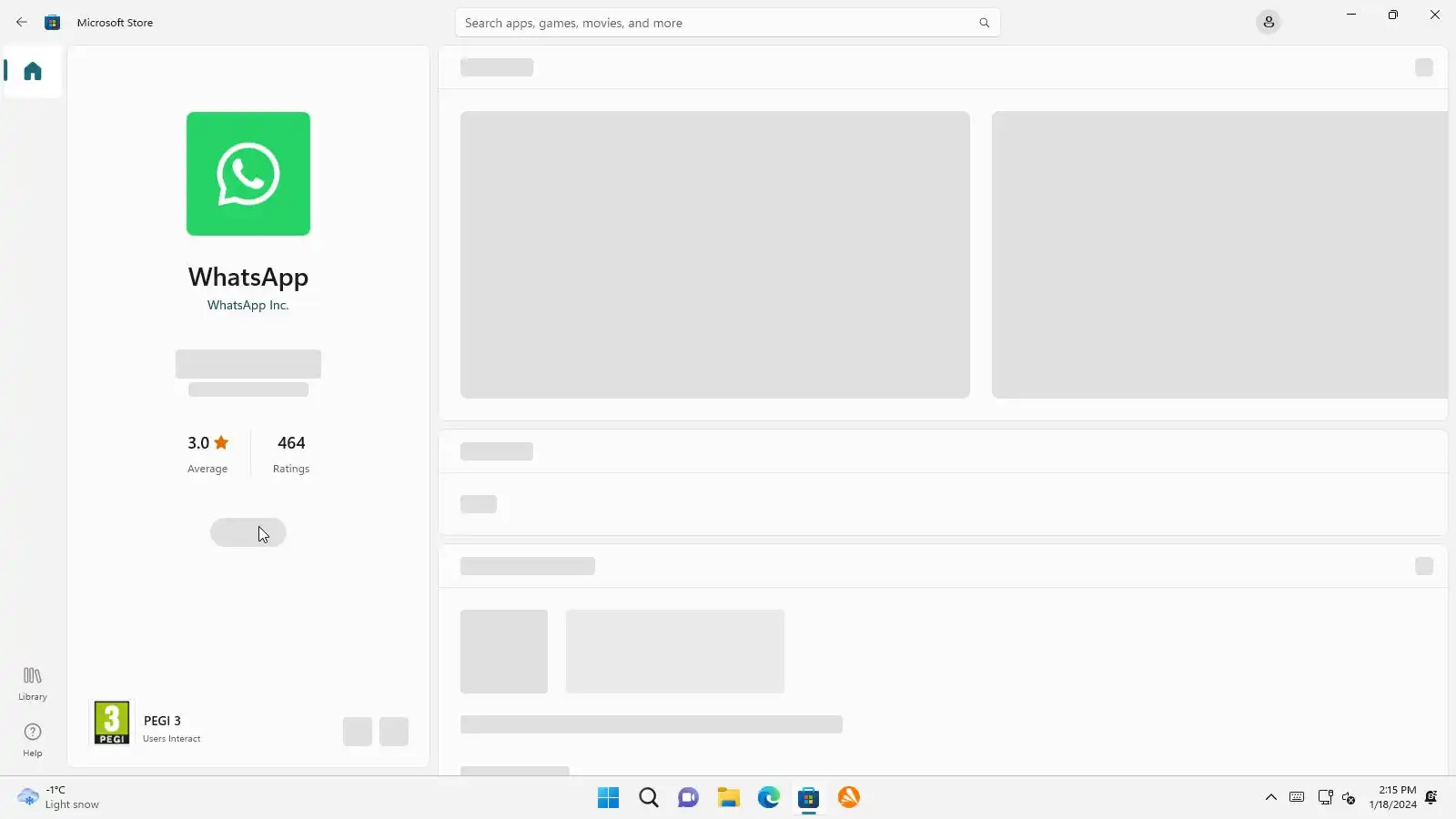Launch Microsoft Edge from the taskbar
This screenshot has height=819, width=1456.
(769, 798)
